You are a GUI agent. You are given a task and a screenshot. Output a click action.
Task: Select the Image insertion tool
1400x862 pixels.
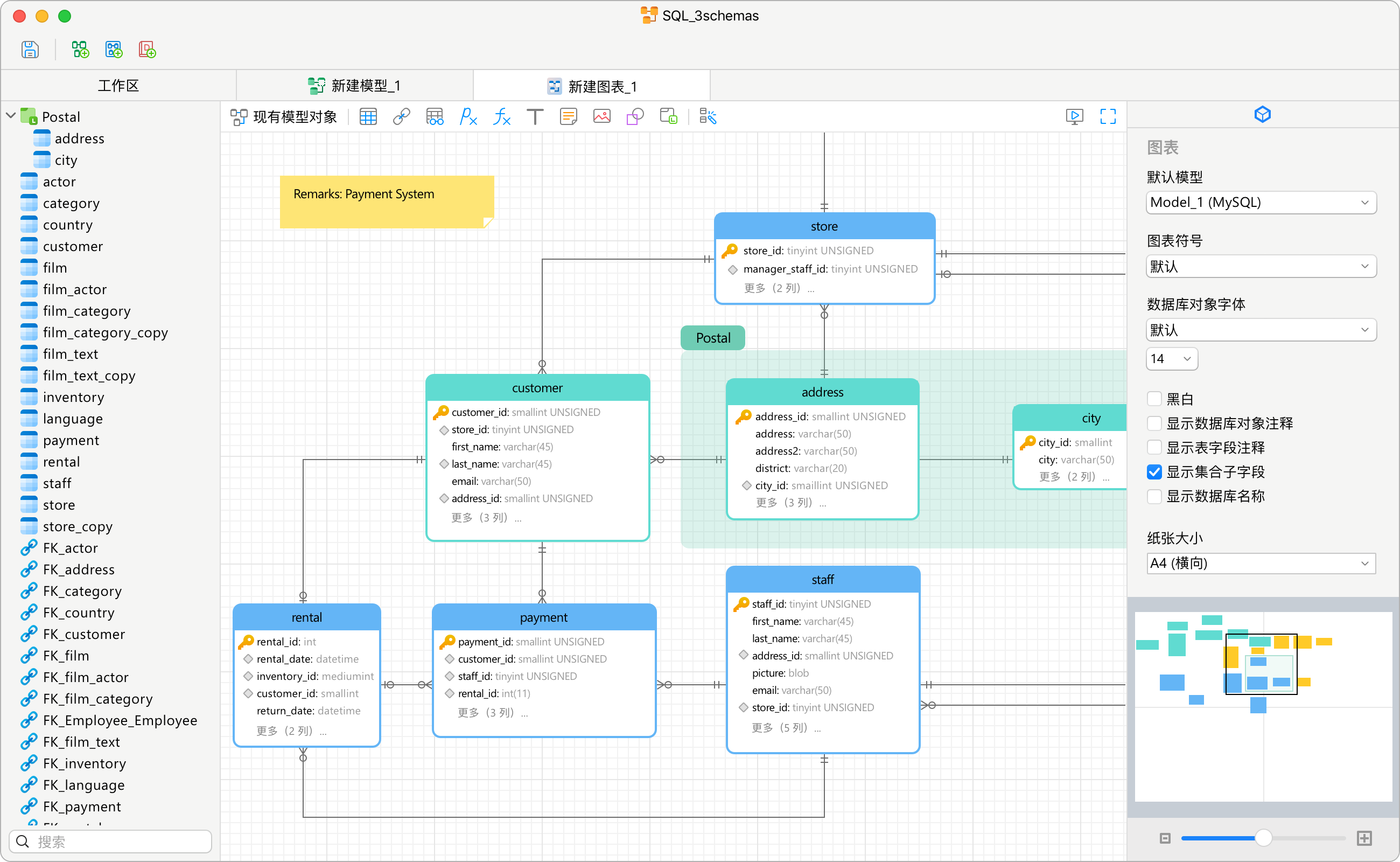(601, 117)
